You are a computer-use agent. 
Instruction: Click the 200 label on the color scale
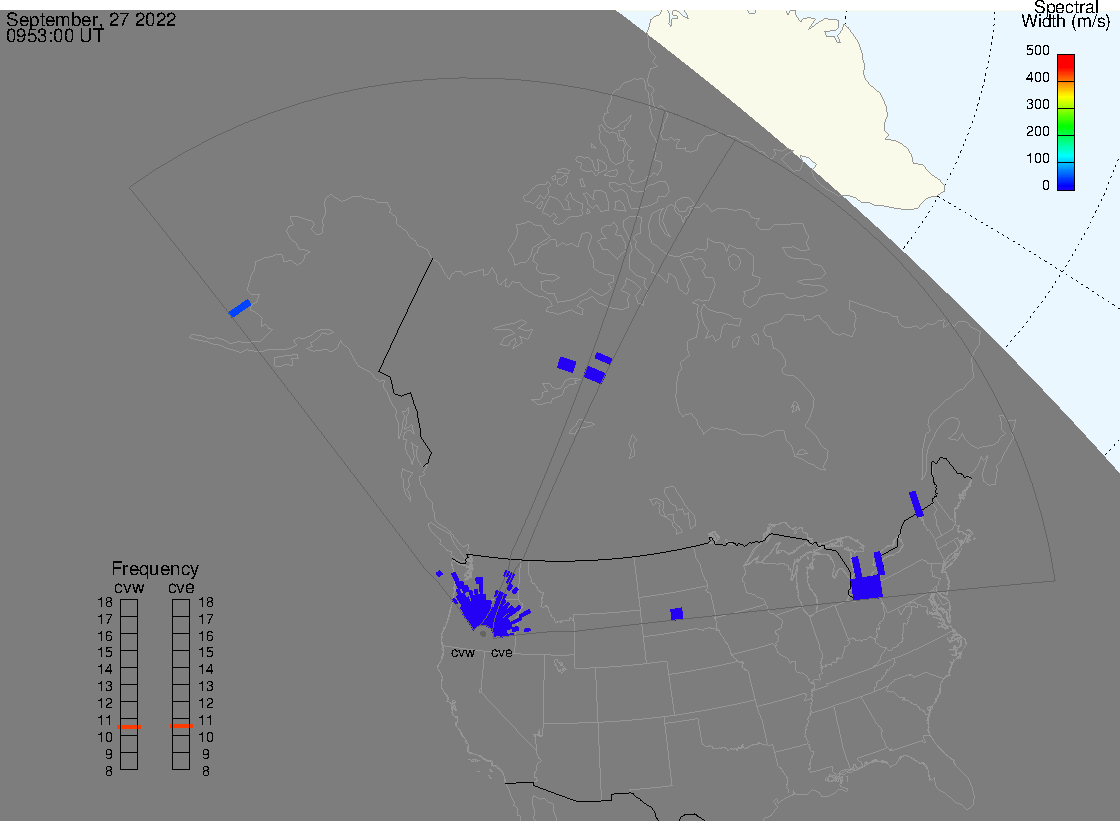point(1038,131)
